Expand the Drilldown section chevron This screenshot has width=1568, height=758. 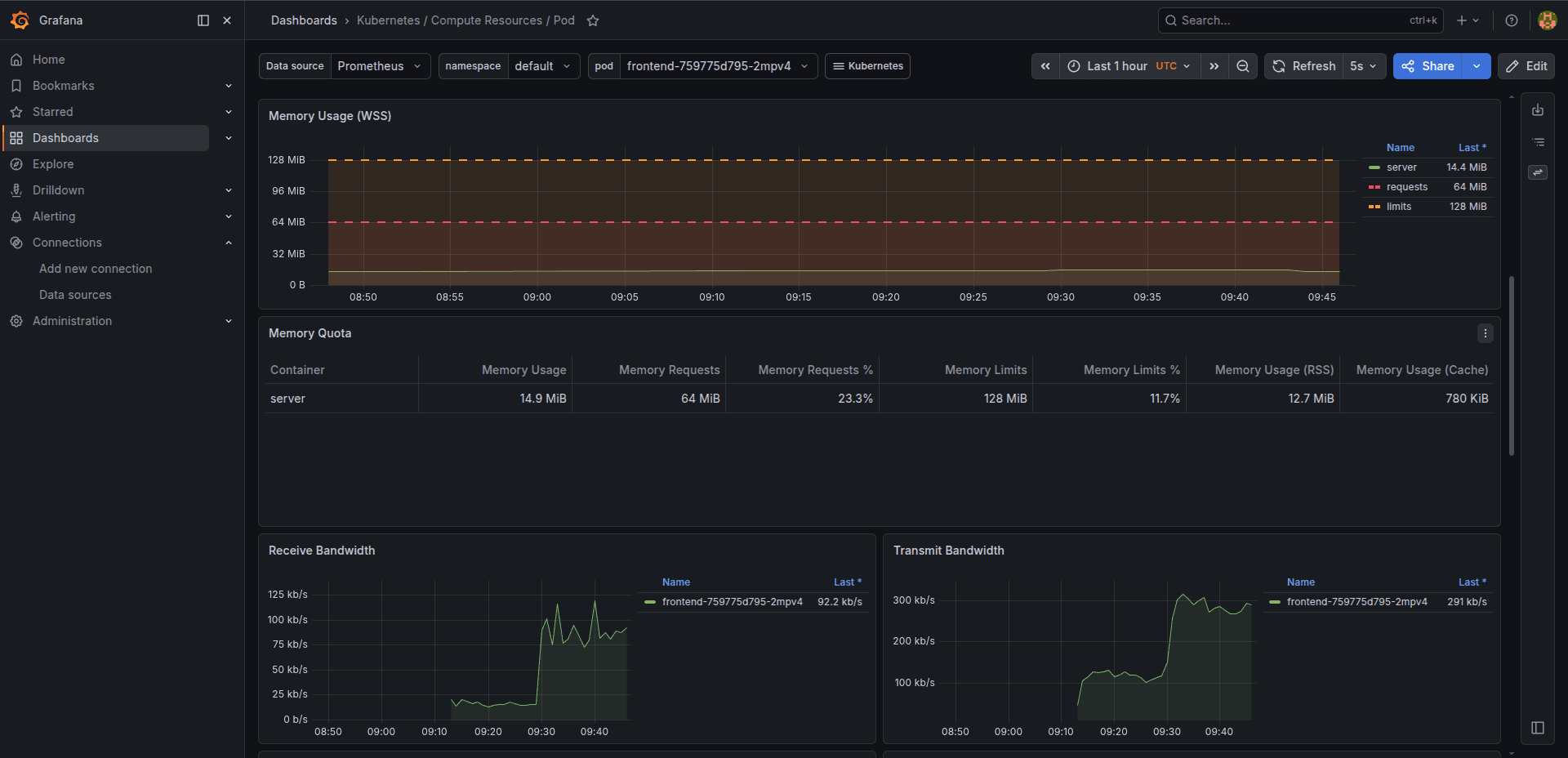(229, 190)
